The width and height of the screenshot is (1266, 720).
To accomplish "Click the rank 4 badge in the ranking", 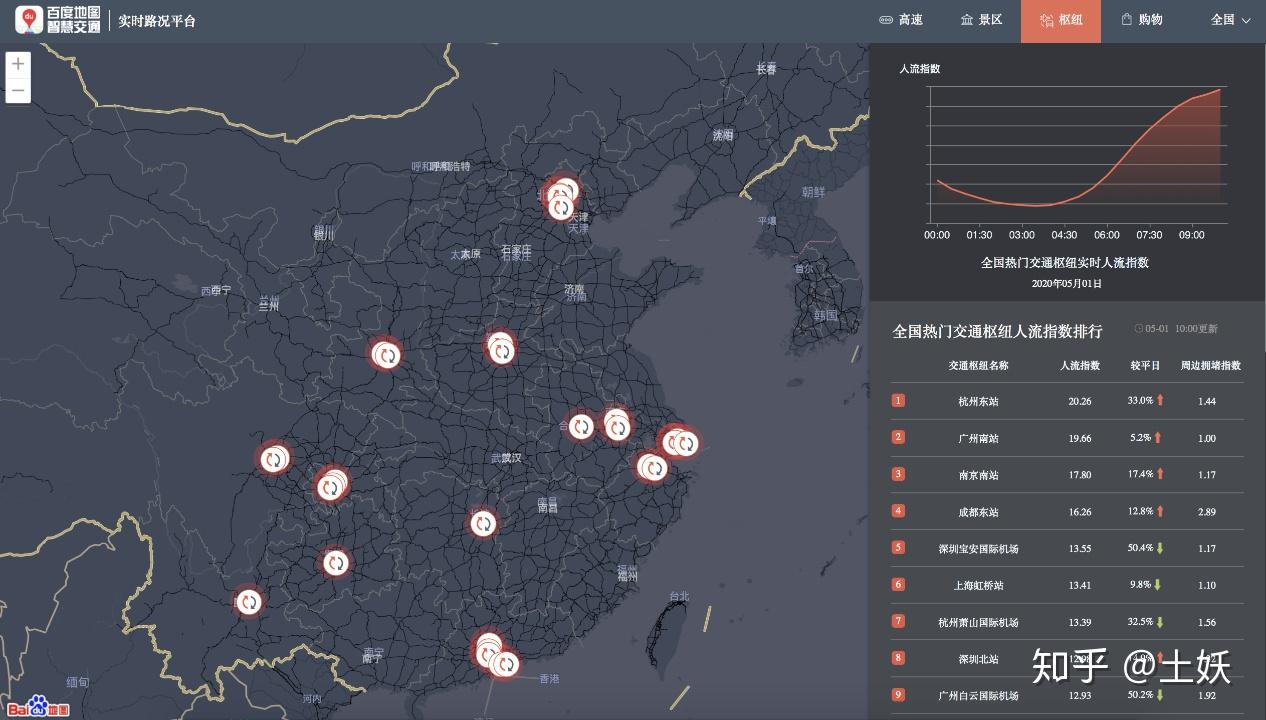I will pyautogui.click(x=898, y=511).
